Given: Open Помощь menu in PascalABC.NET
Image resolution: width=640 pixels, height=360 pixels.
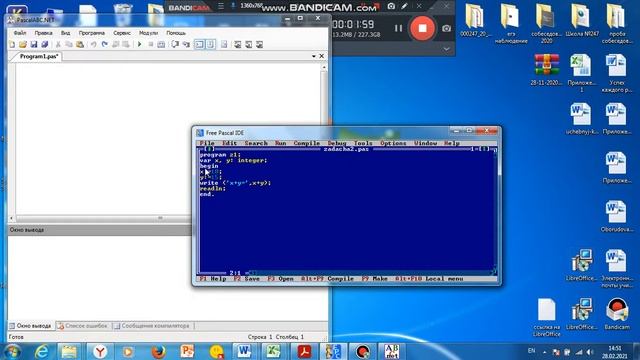Looking at the screenshot, I should [176, 33].
